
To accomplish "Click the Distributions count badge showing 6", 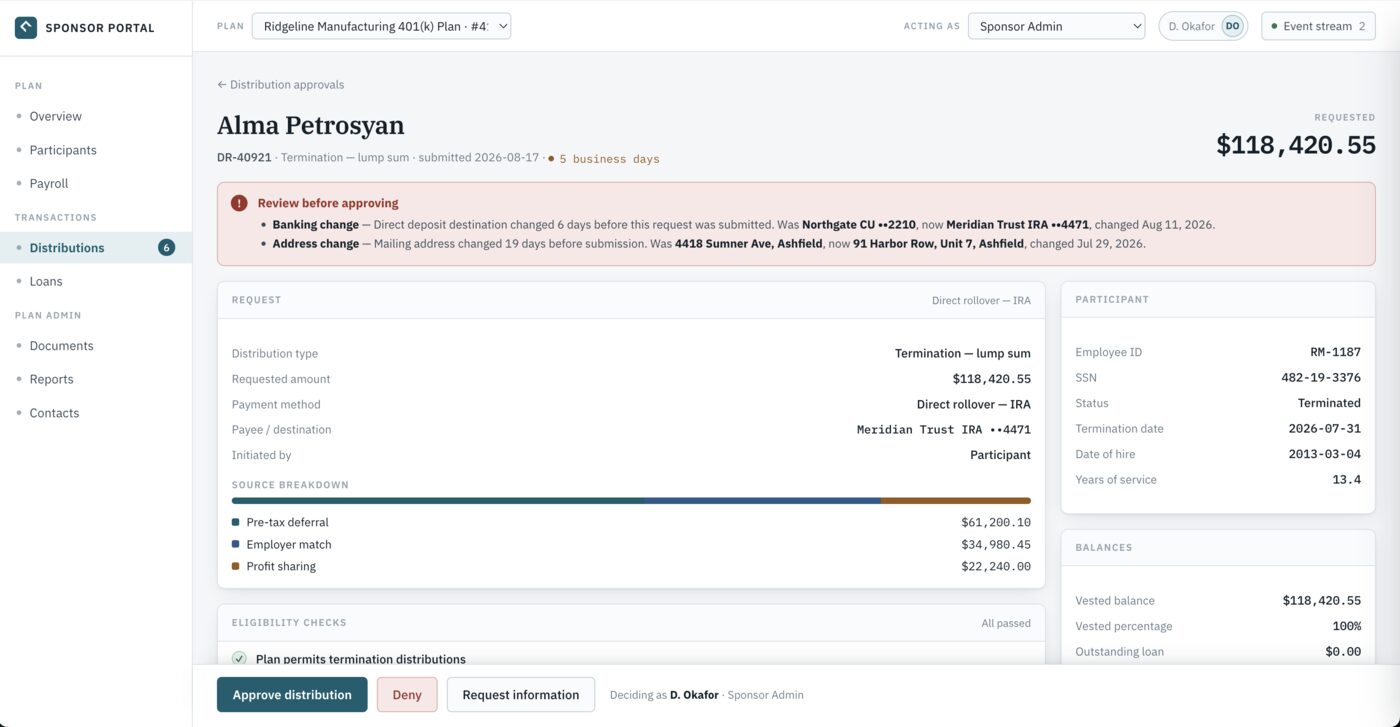I will tap(166, 247).
